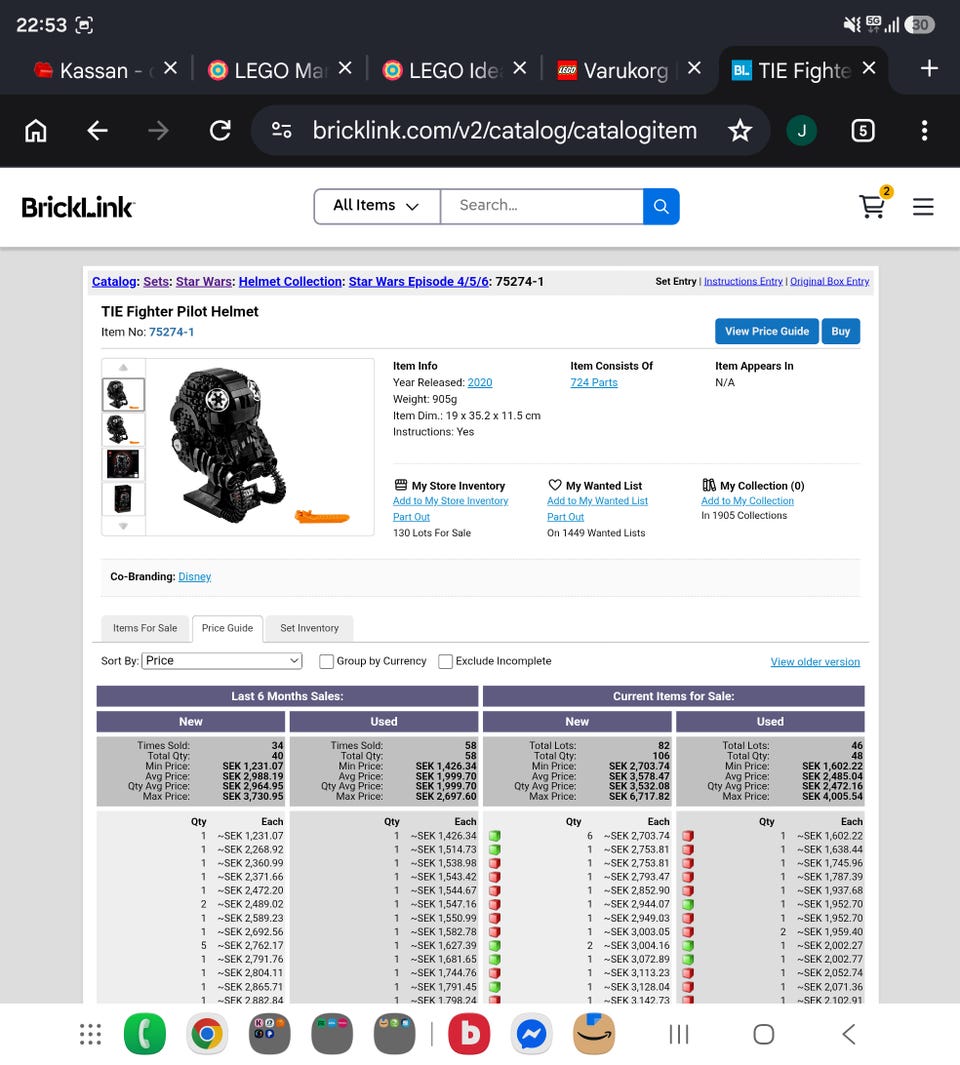Tap the profile avatar labeled J

point(802,130)
